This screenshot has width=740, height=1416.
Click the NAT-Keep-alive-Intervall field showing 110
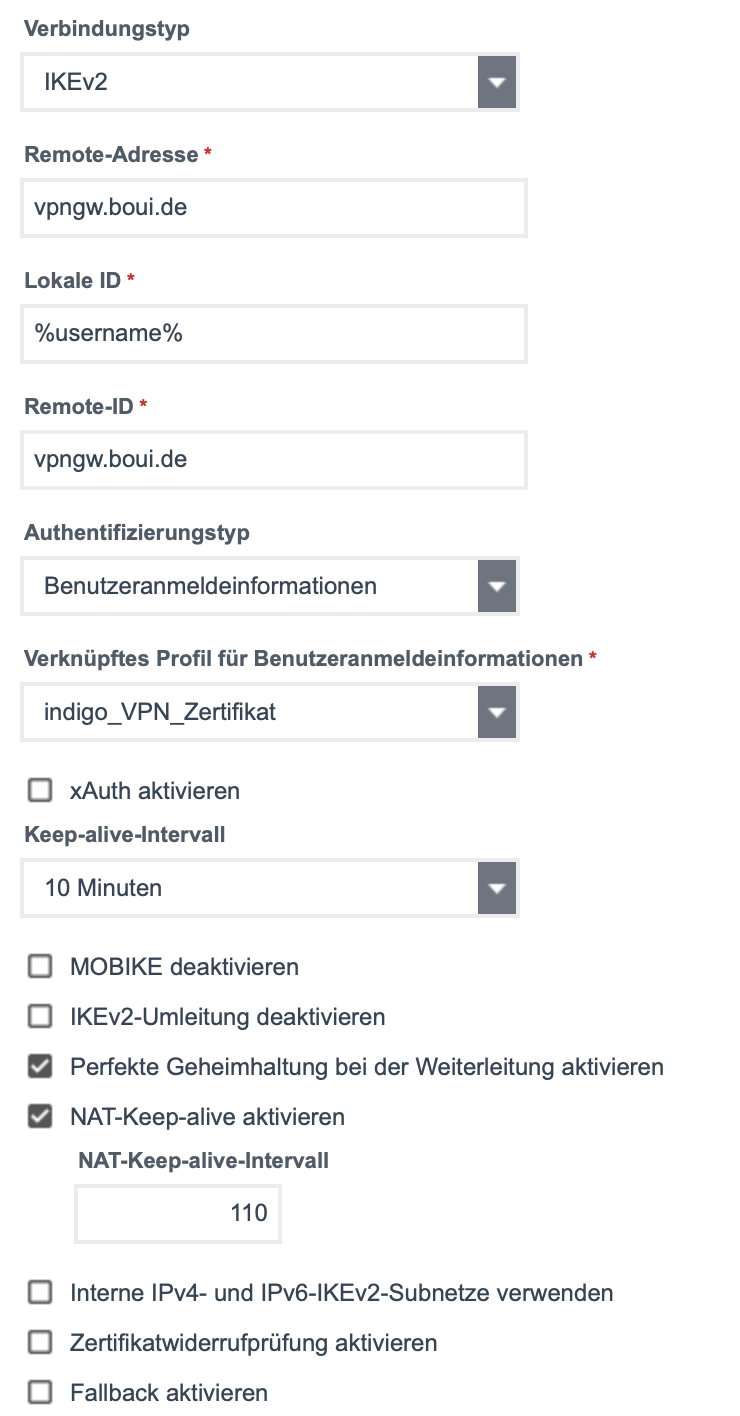tap(178, 1213)
